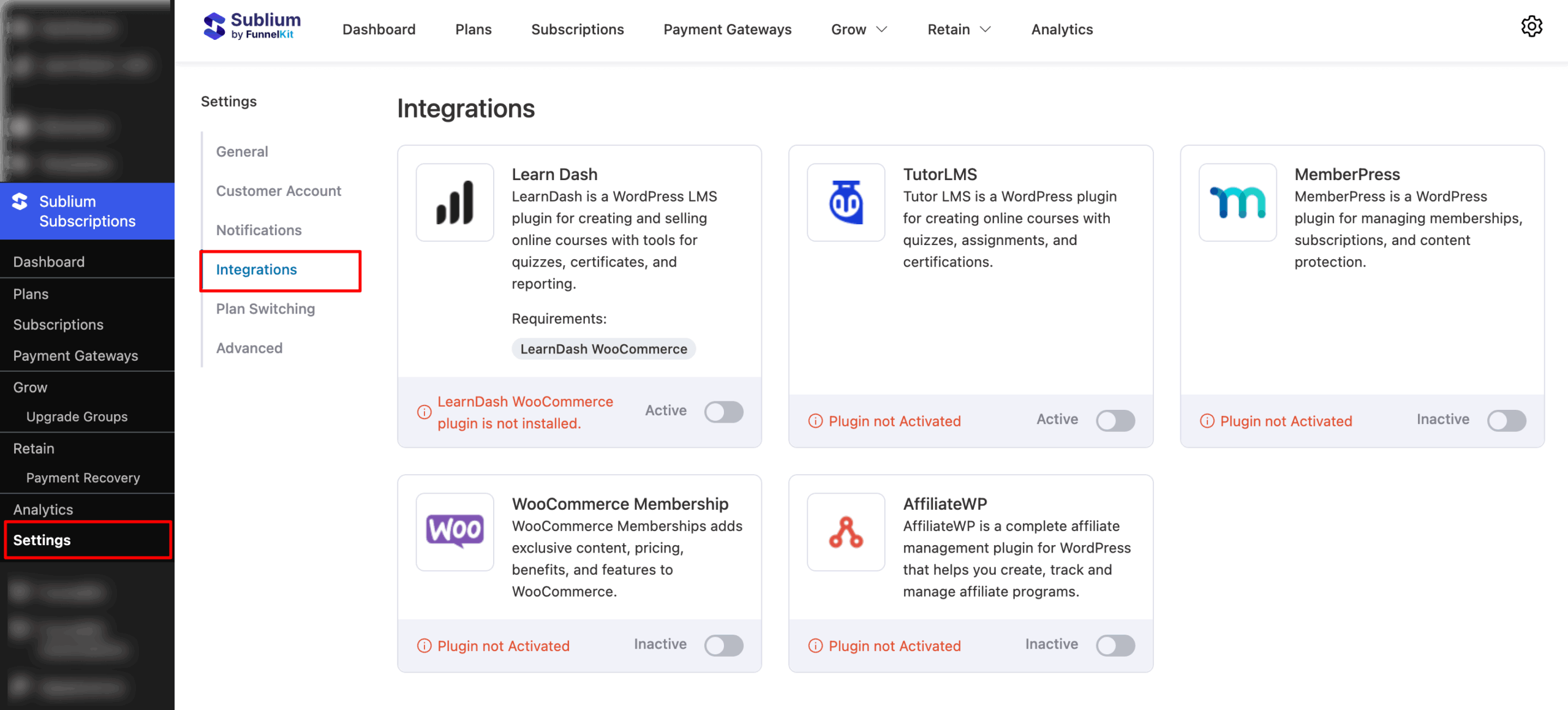This screenshot has width=1568, height=710.
Task: Click the LearnDash WooCommerce requirements chip
Action: pyautogui.click(x=603, y=349)
